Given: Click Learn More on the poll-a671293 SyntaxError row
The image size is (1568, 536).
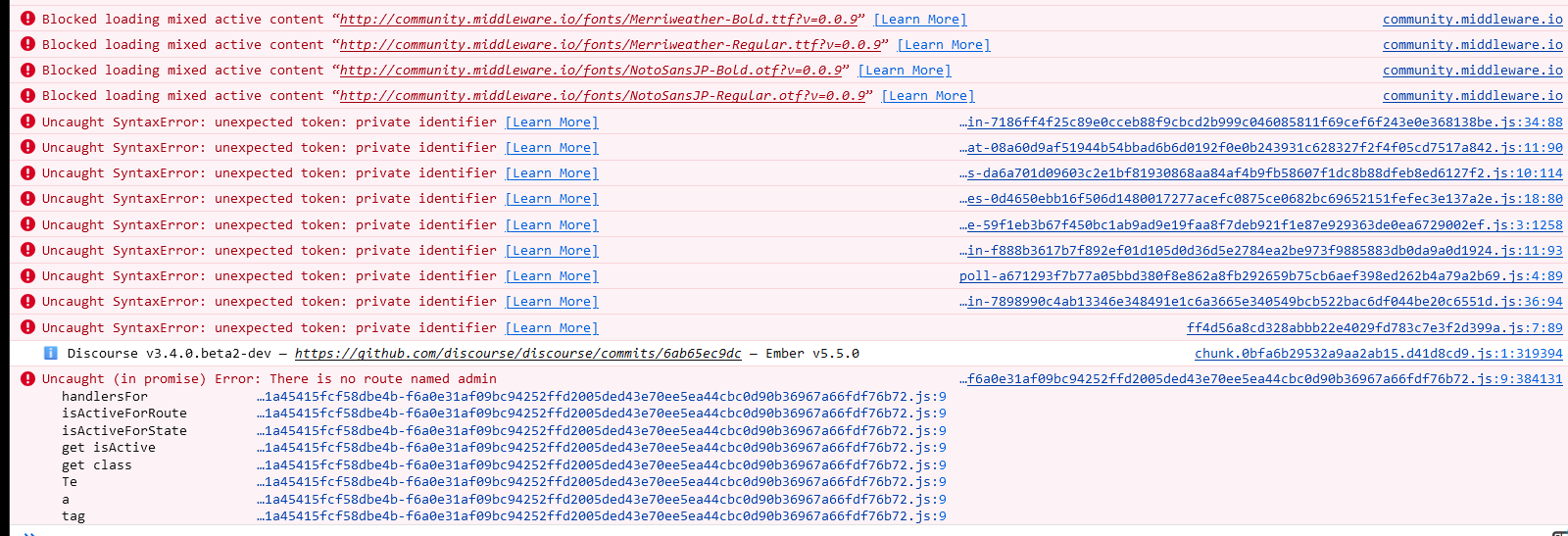Looking at the screenshot, I should (552, 275).
